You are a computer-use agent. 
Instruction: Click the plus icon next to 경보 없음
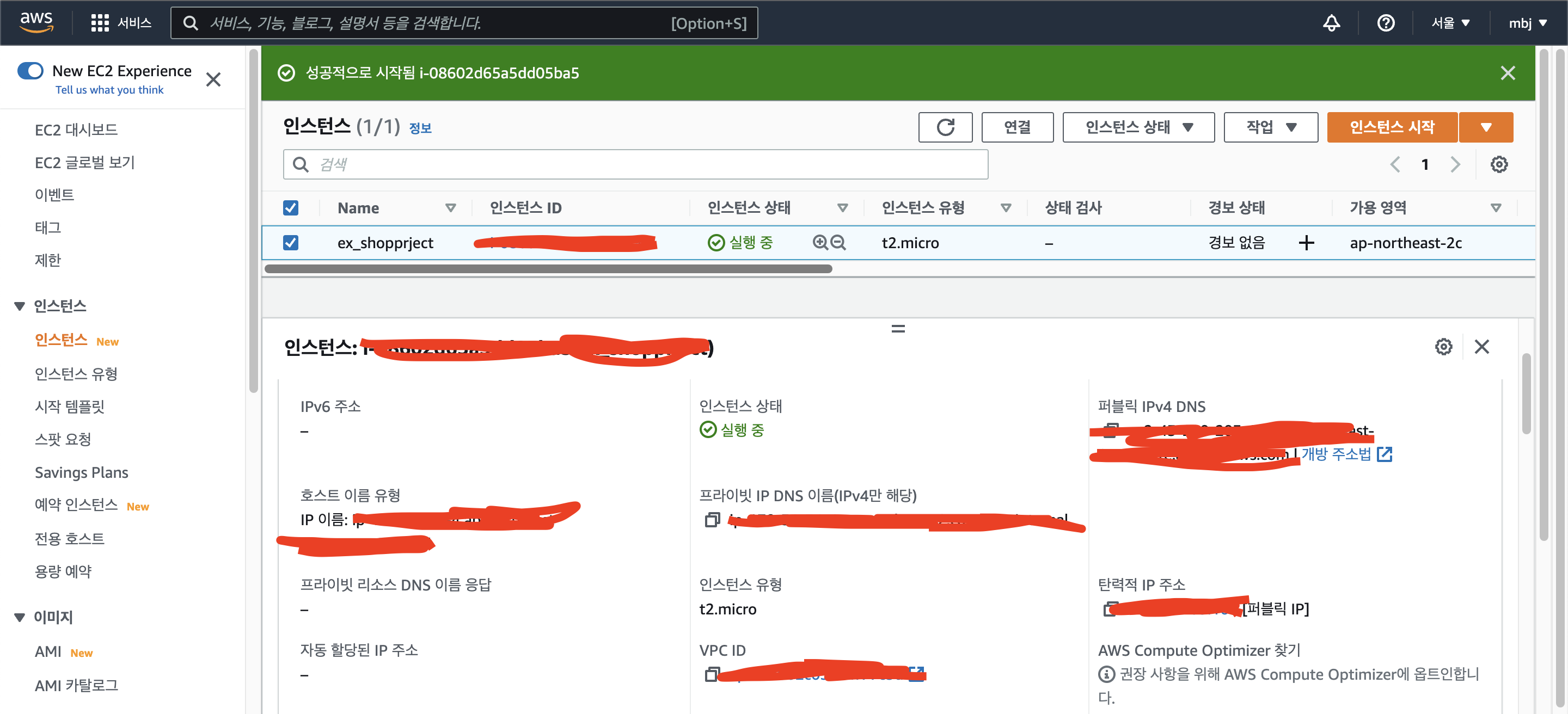1306,243
